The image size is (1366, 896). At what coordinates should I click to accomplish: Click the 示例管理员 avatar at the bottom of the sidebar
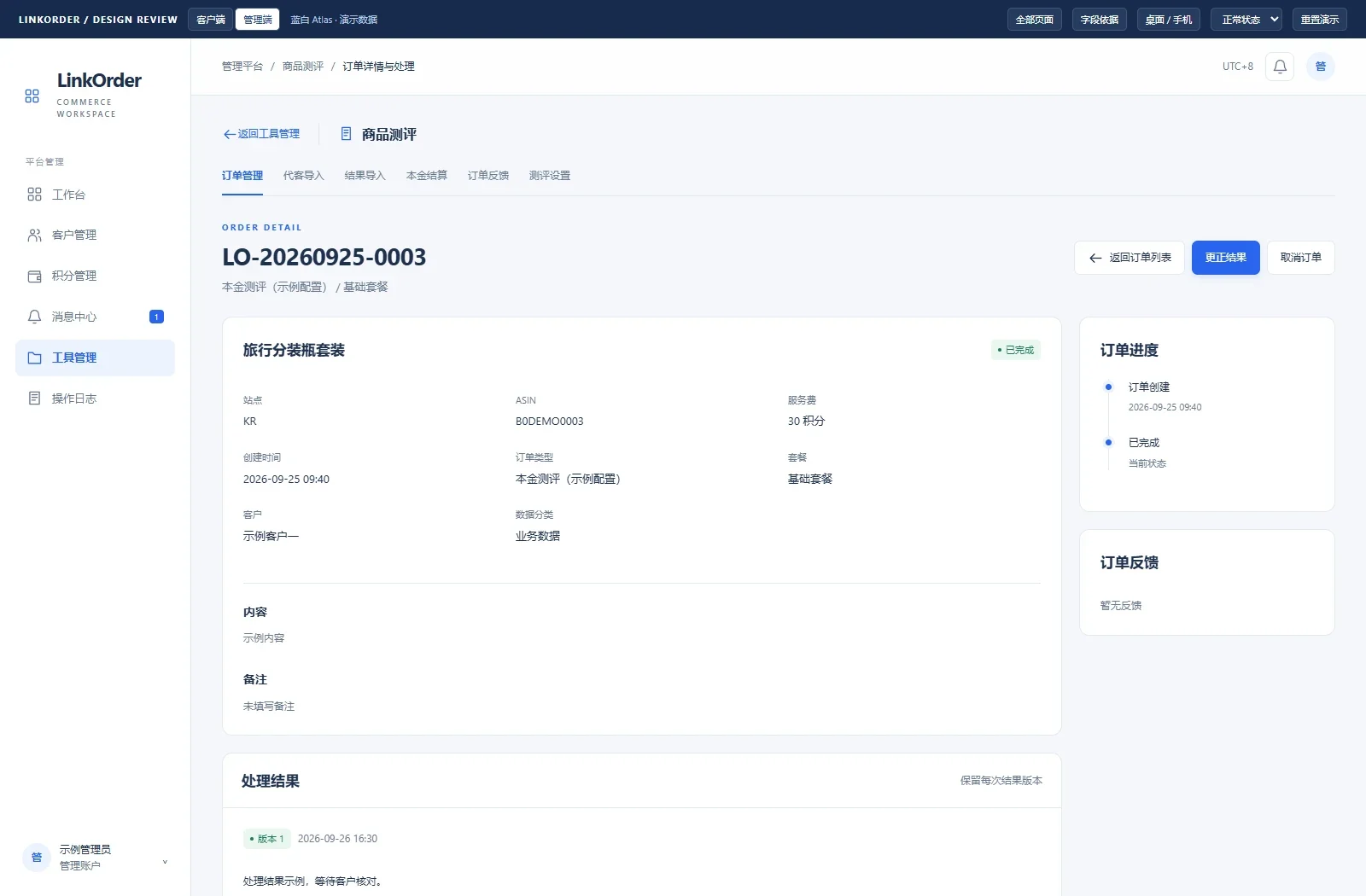(36, 858)
